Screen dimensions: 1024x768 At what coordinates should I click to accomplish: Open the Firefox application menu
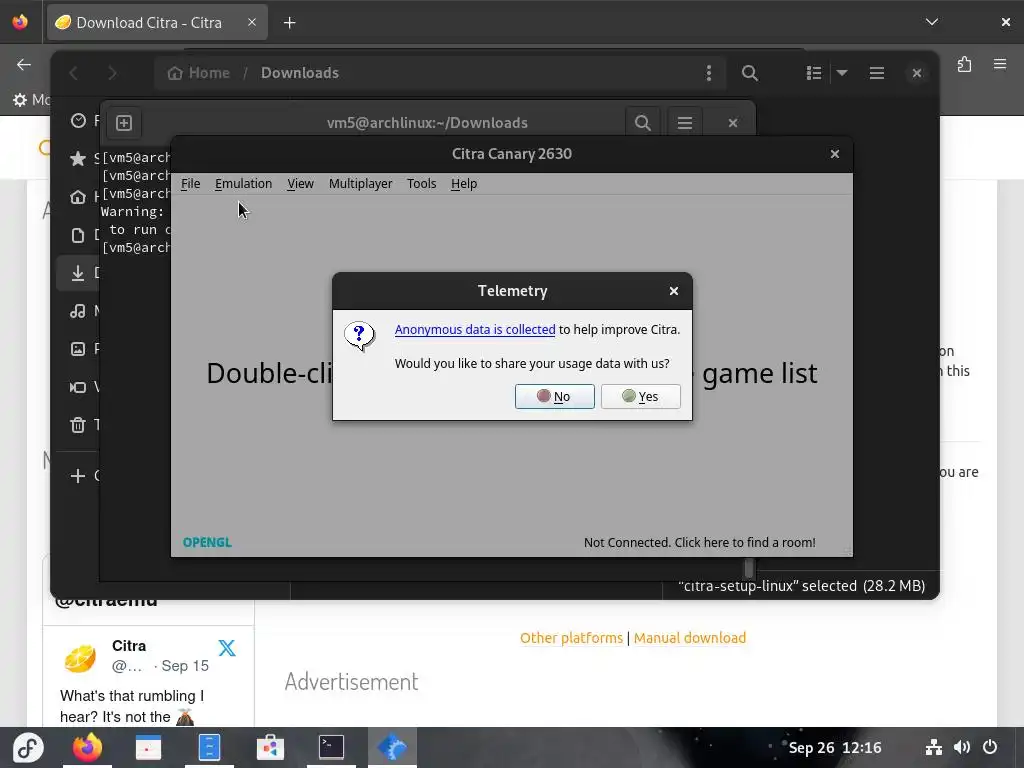click(x=1000, y=64)
